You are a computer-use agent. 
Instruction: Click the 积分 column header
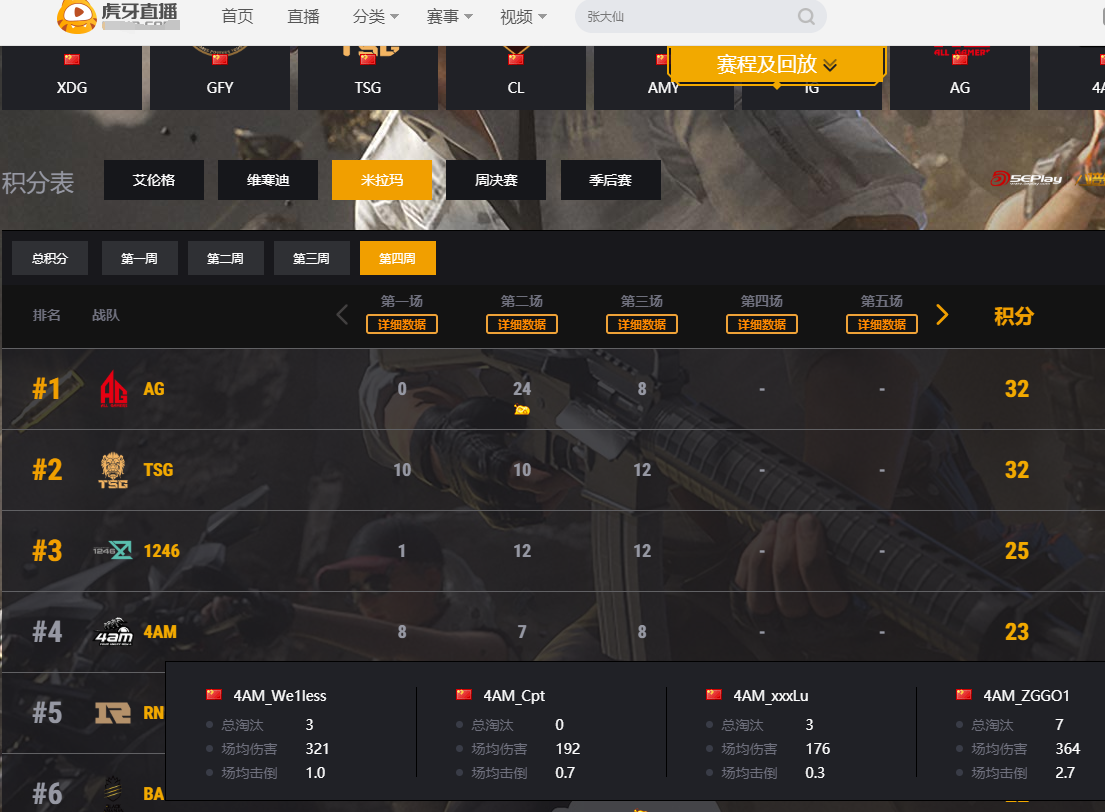pyautogui.click(x=1013, y=316)
